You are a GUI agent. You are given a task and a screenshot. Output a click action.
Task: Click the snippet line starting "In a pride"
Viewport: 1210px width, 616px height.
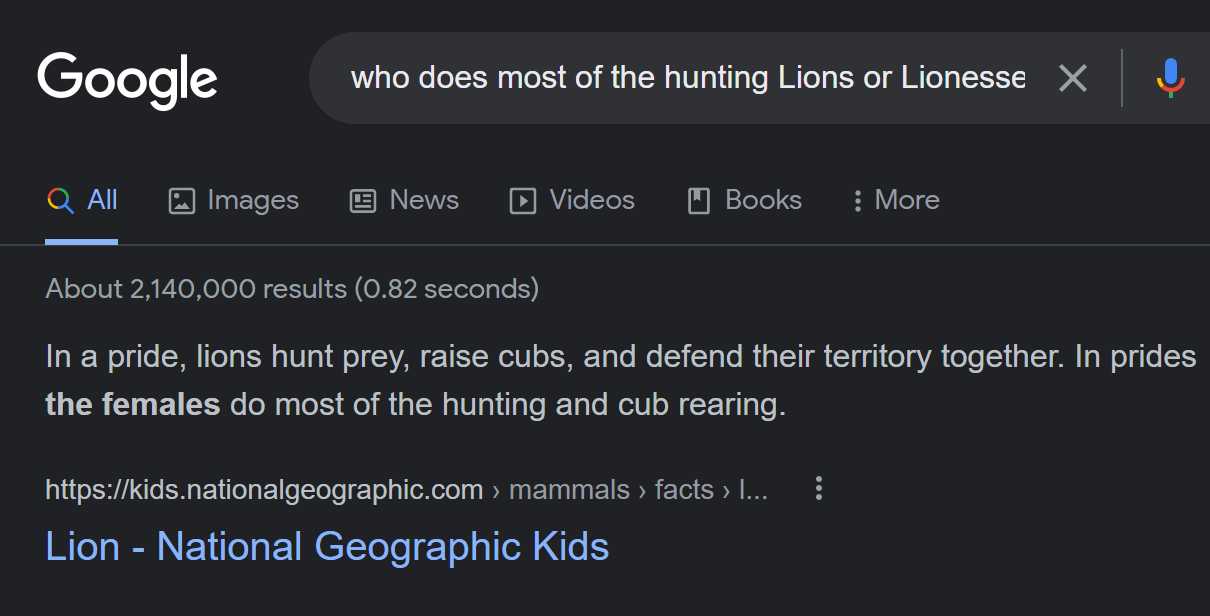pyautogui.click(x=620, y=357)
